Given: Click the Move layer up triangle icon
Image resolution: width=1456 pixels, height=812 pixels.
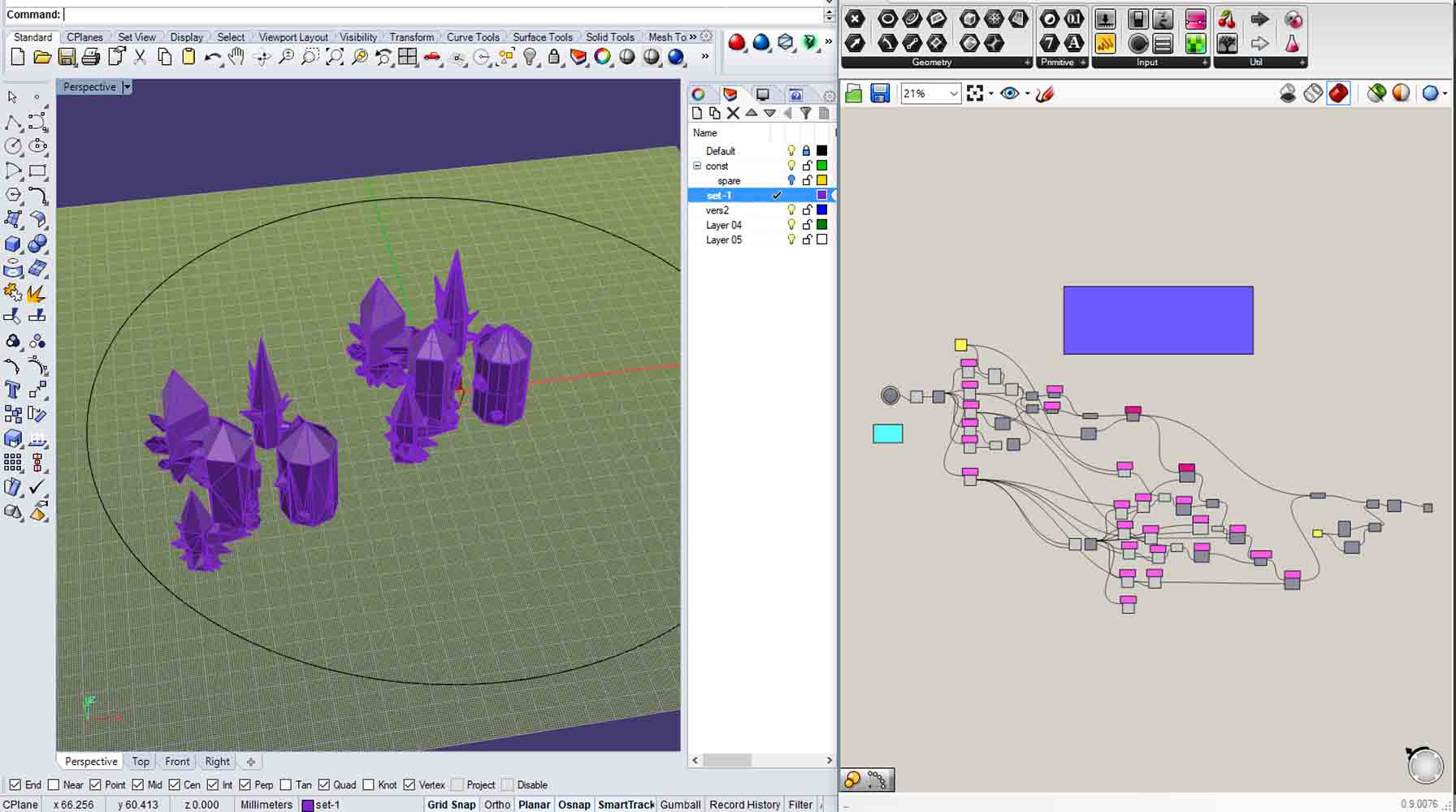Looking at the screenshot, I should pos(752,113).
